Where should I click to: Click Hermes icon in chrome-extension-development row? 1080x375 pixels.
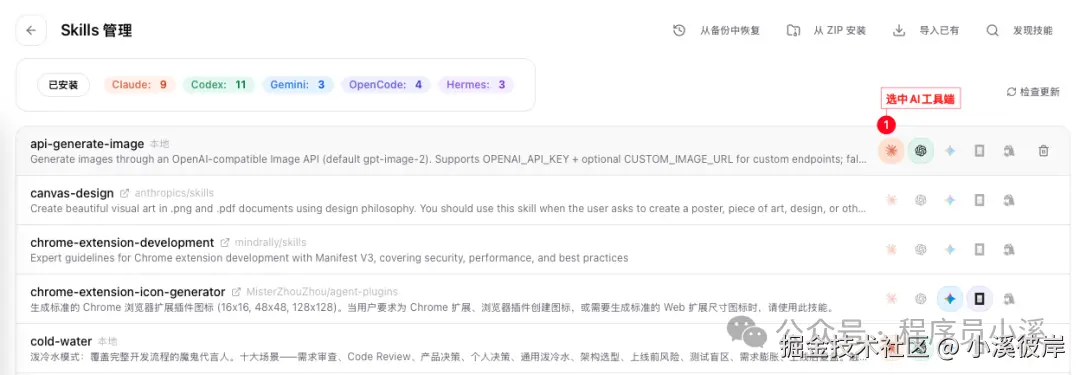point(1008,250)
